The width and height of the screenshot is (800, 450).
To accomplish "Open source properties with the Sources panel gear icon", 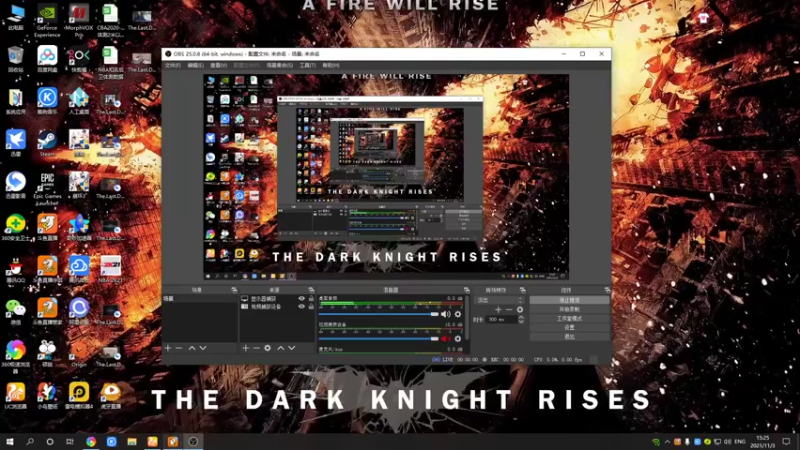I will coord(267,348).
